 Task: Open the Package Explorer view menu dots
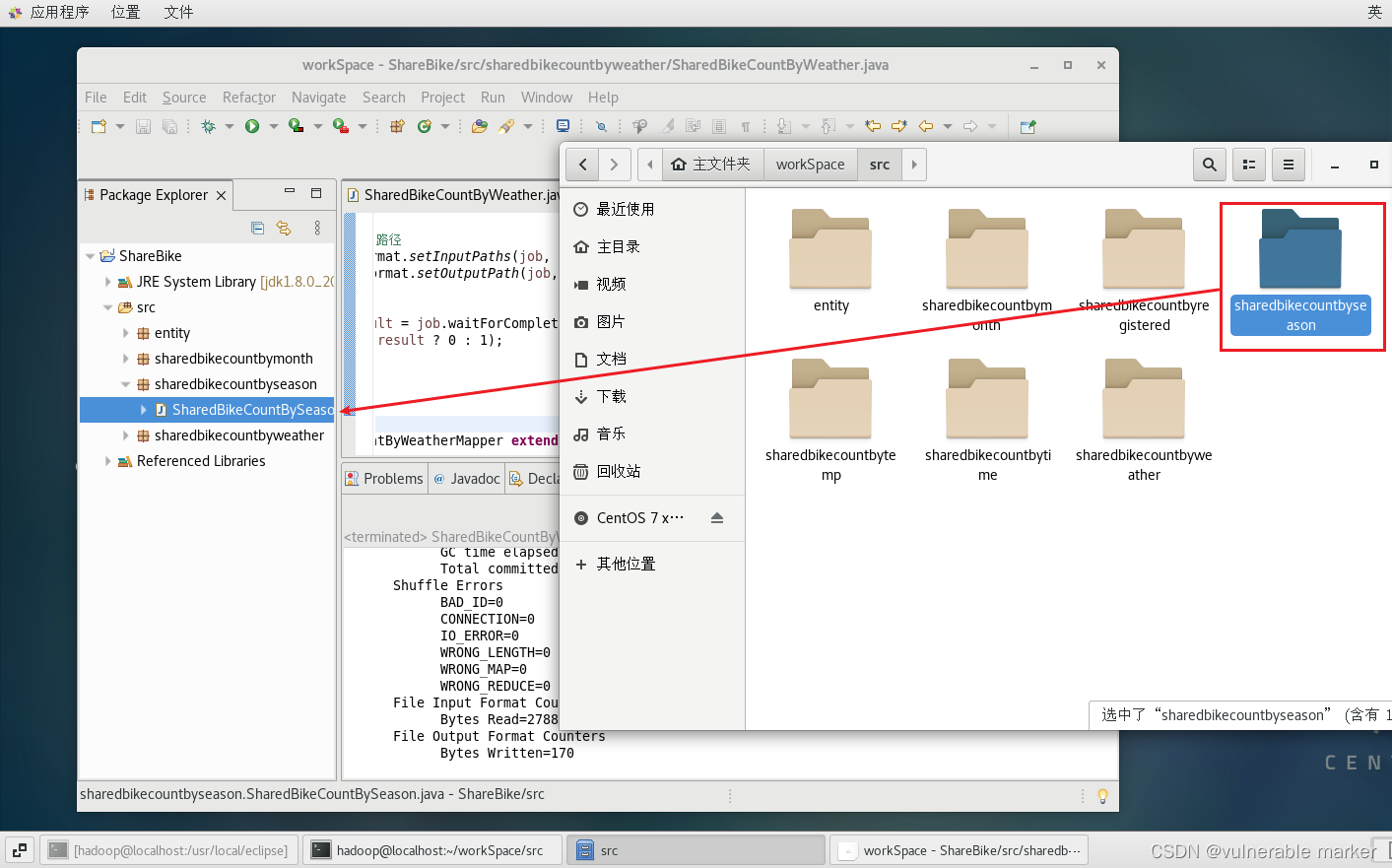317,228
